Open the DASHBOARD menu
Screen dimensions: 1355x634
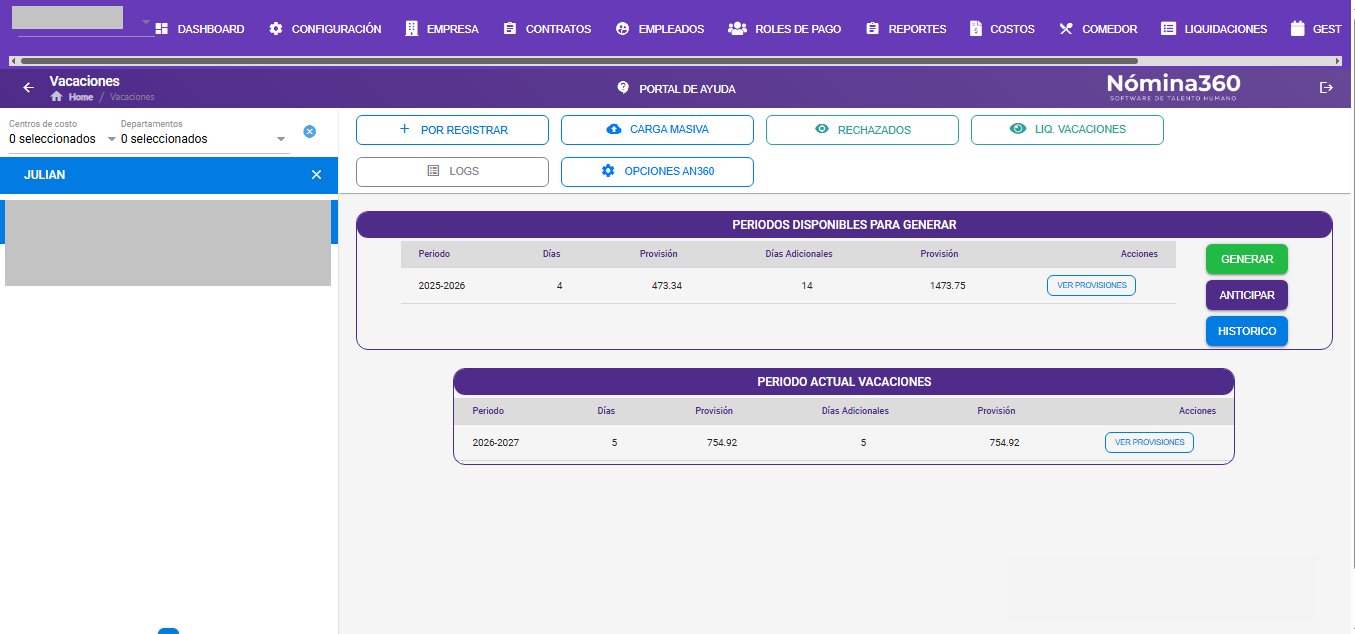(x=200, y=29)
